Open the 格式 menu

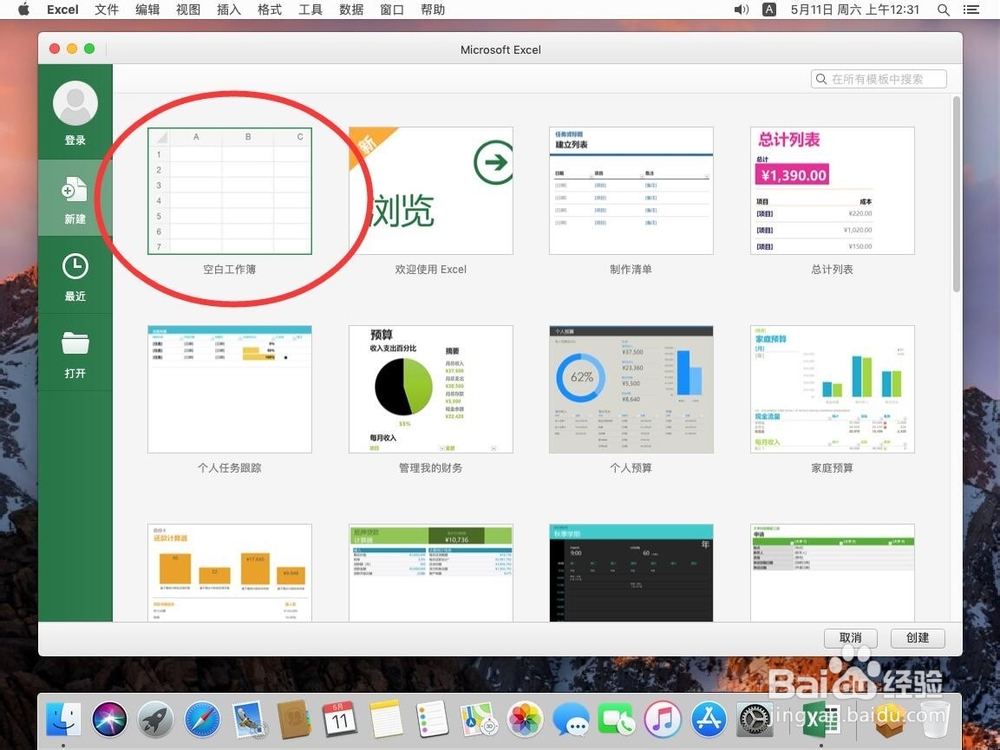(x=270, y=10)
